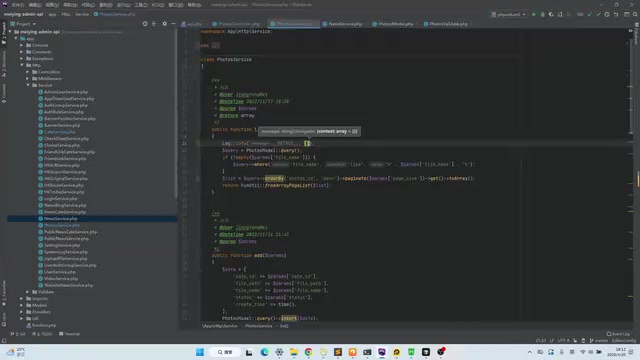Open the Event Log
The image size is (640, 360).
(618, 334)
